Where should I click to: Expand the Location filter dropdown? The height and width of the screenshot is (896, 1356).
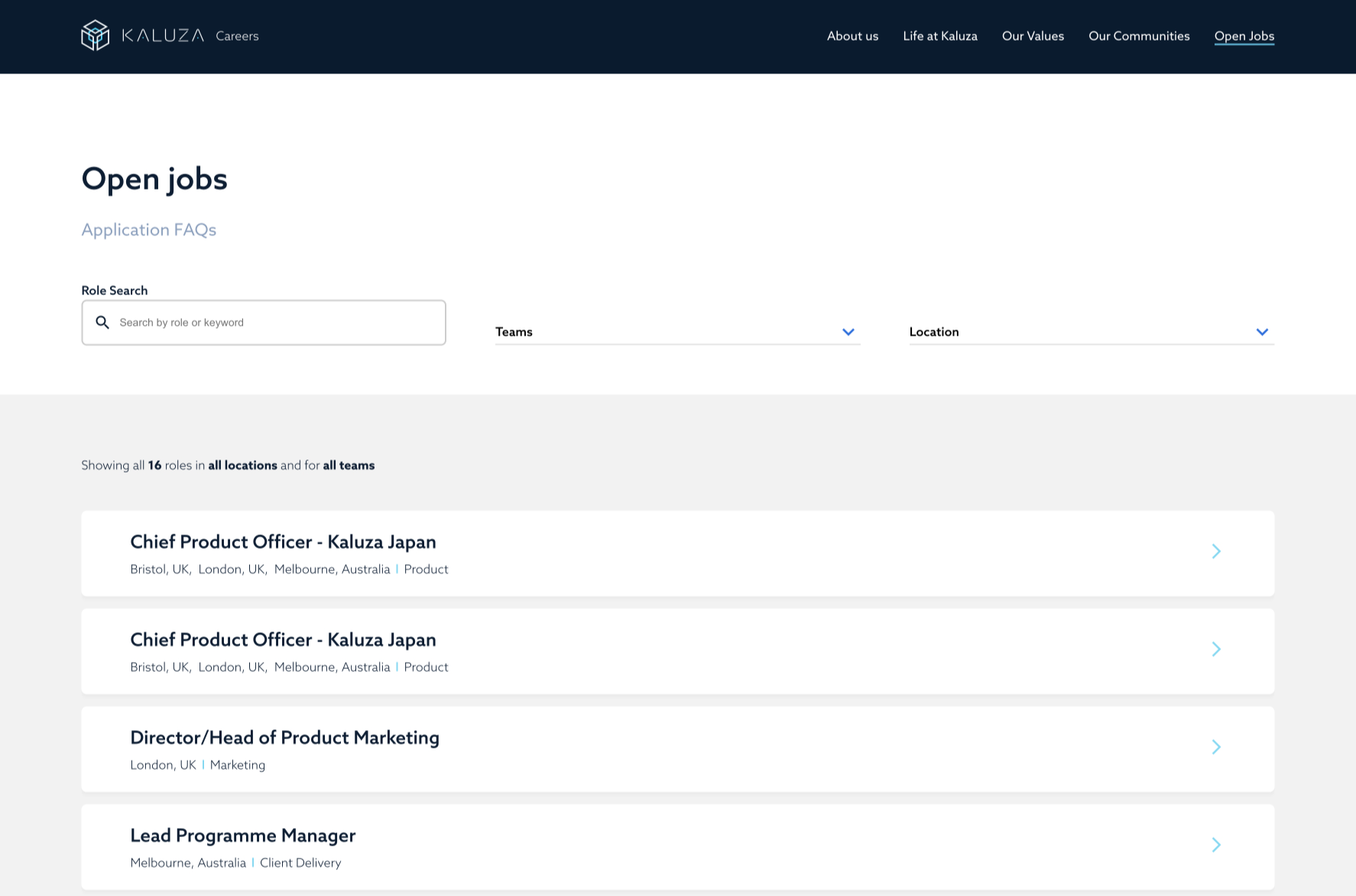click(x=1092, y=332)
